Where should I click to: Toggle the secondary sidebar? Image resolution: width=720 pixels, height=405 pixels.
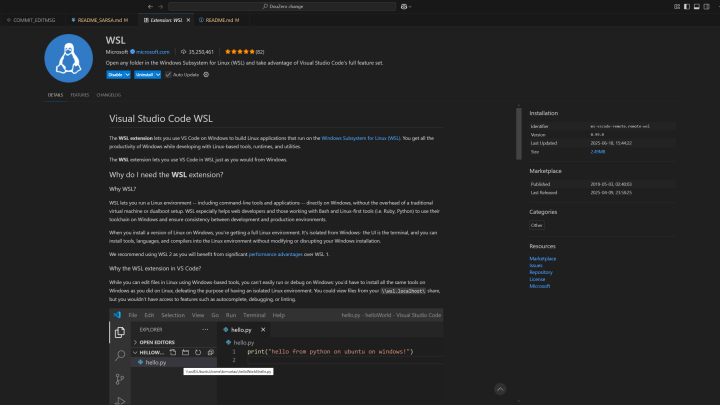[706, 6]
